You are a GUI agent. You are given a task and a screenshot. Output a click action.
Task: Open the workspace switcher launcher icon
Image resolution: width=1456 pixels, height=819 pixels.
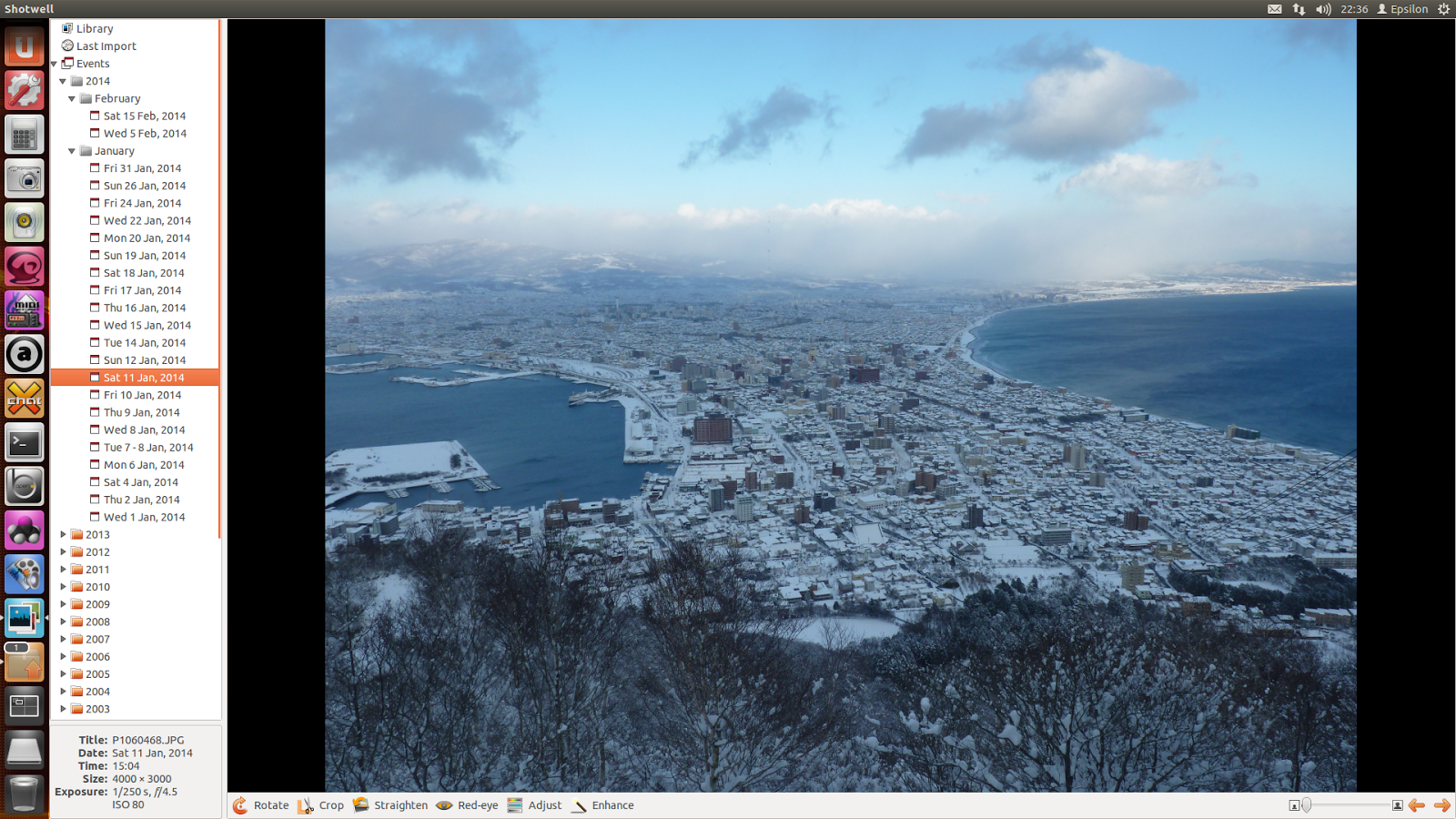click(x=25, y=706)
